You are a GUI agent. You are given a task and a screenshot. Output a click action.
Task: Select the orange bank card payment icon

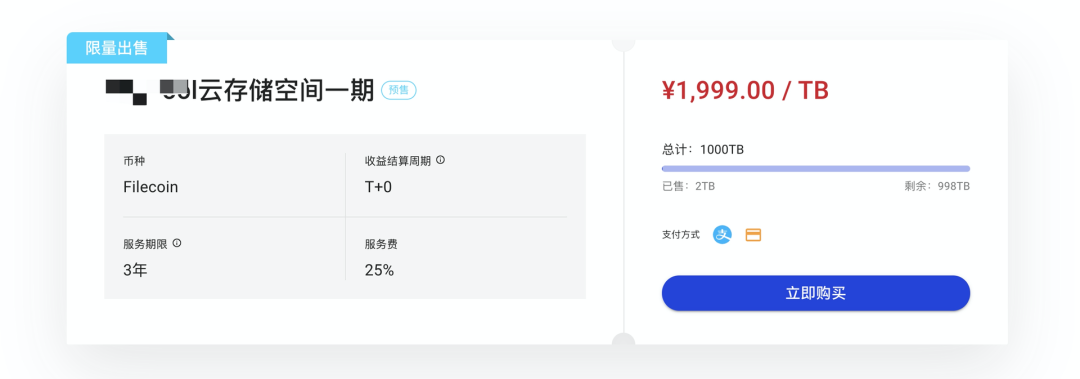(x=754, y=236)
